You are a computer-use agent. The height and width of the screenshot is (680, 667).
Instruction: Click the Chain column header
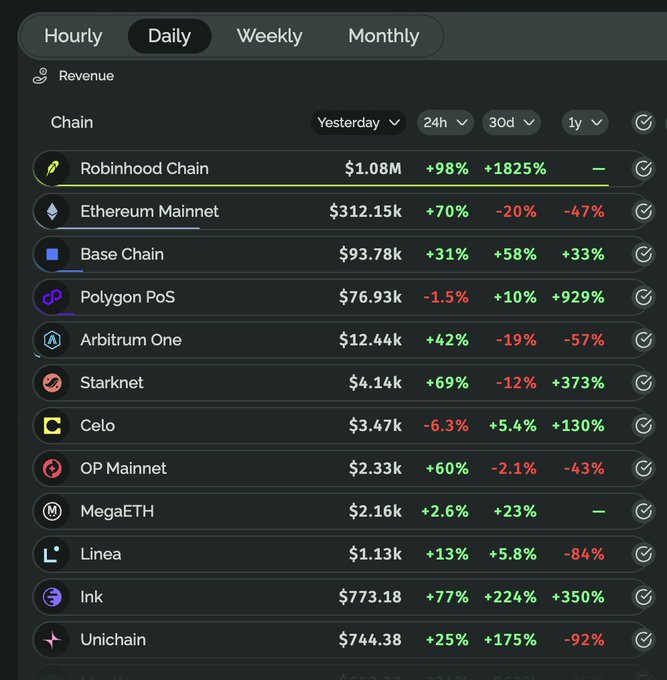[x=72, y=123]
